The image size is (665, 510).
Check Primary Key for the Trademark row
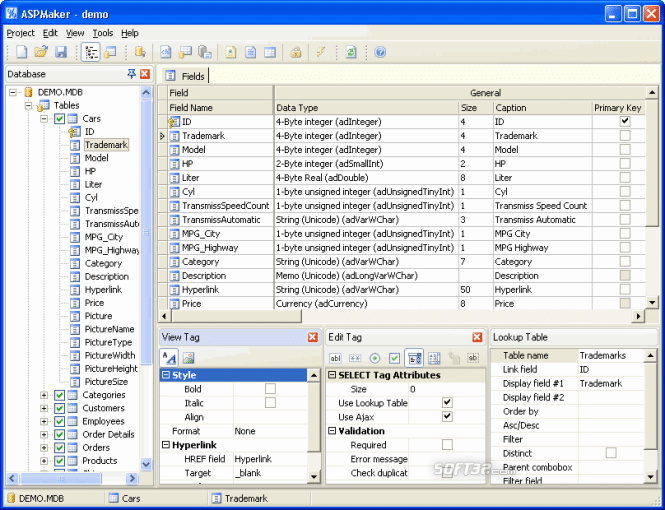[625, 135]
